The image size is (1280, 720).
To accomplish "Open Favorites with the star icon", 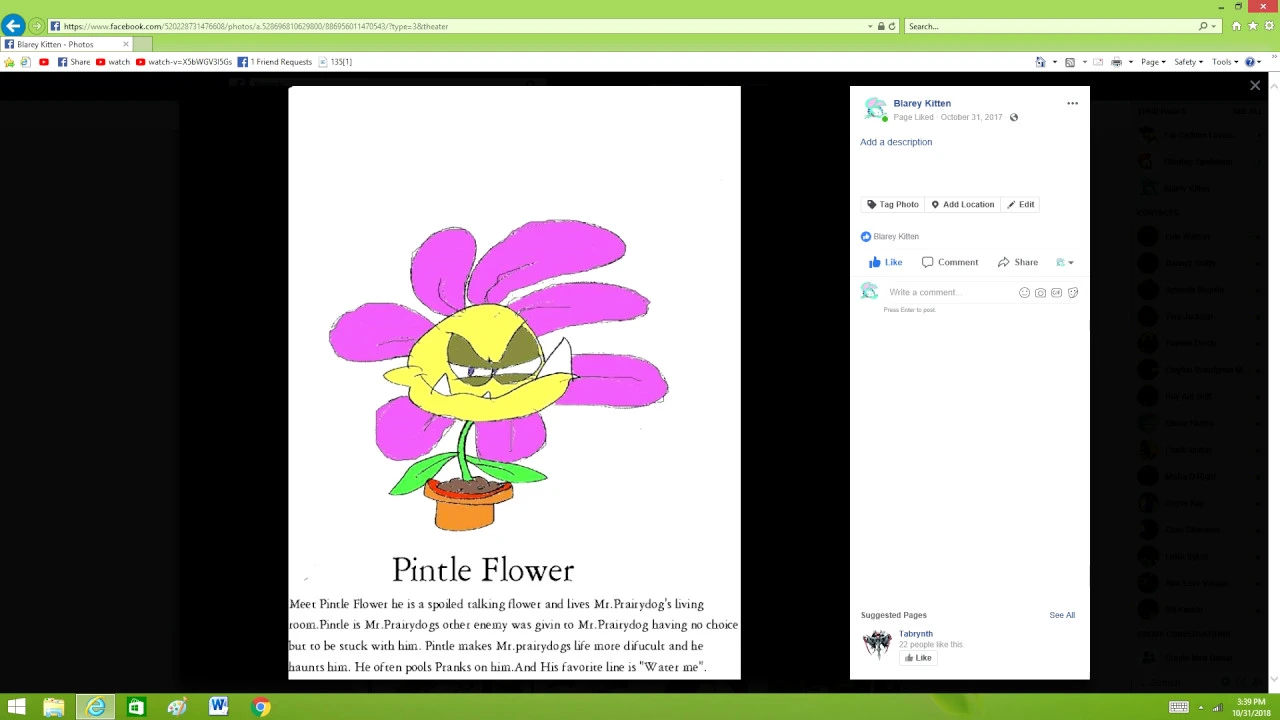I will coord(1252,26).
